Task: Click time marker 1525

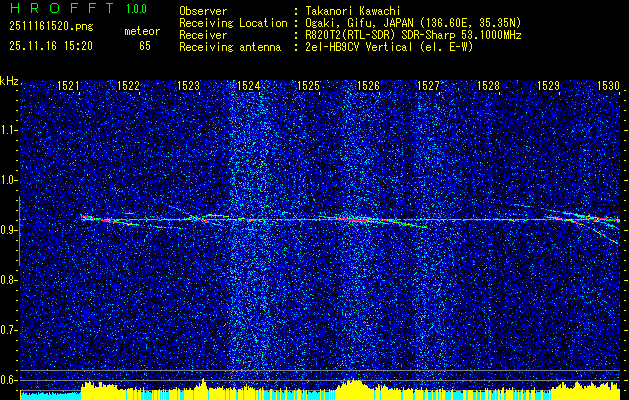Action: pyautogui.click(x=308, y=85)
